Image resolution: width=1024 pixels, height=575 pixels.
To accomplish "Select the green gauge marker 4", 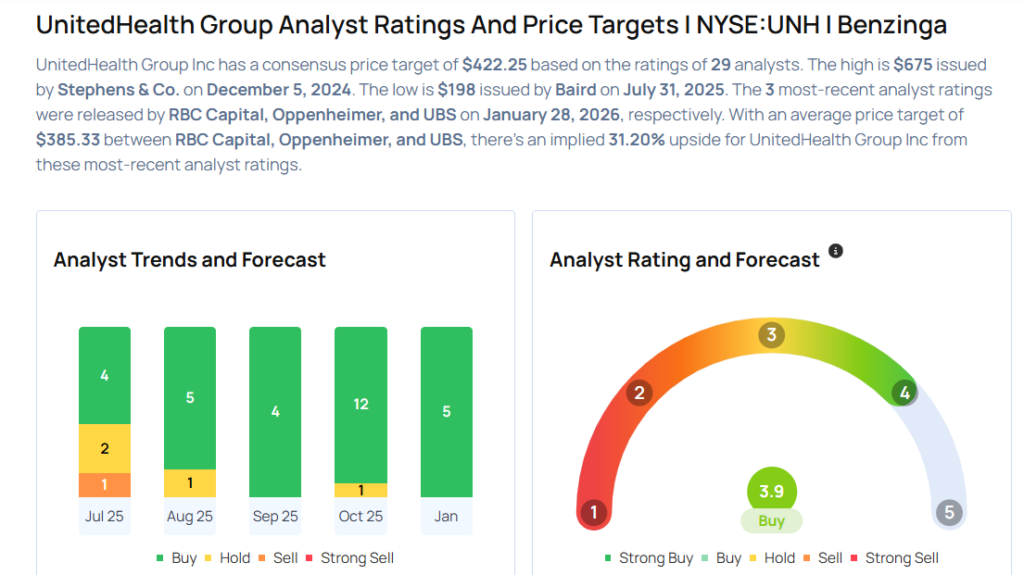I will click(904, 393).
